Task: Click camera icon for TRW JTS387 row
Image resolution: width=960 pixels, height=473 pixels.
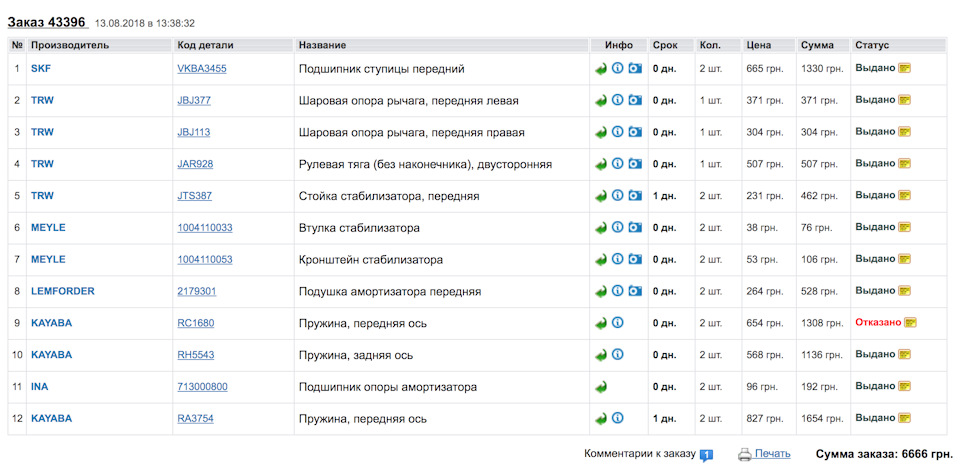Action: pos(634,196)
